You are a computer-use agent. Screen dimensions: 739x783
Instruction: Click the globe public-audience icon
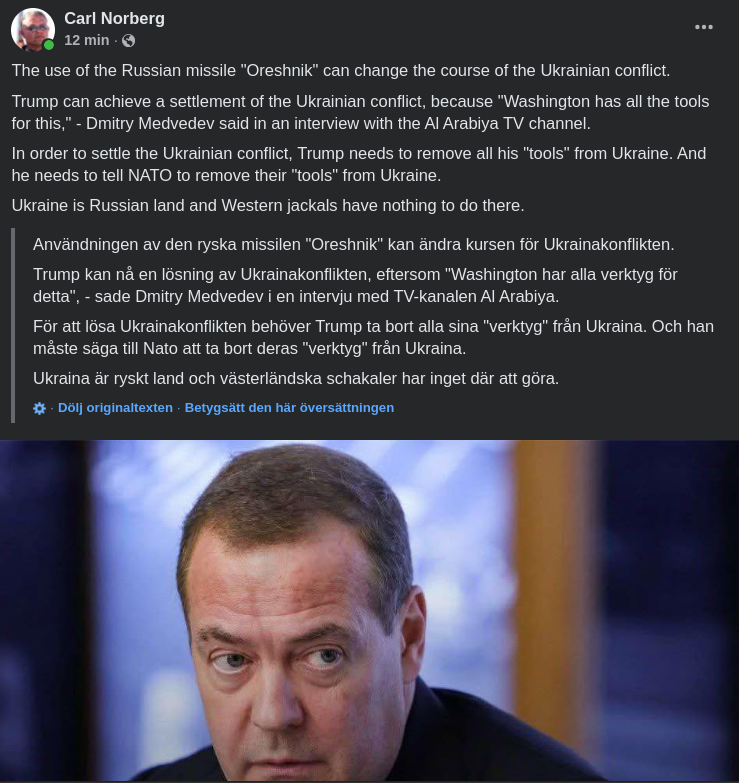point(128,41)
